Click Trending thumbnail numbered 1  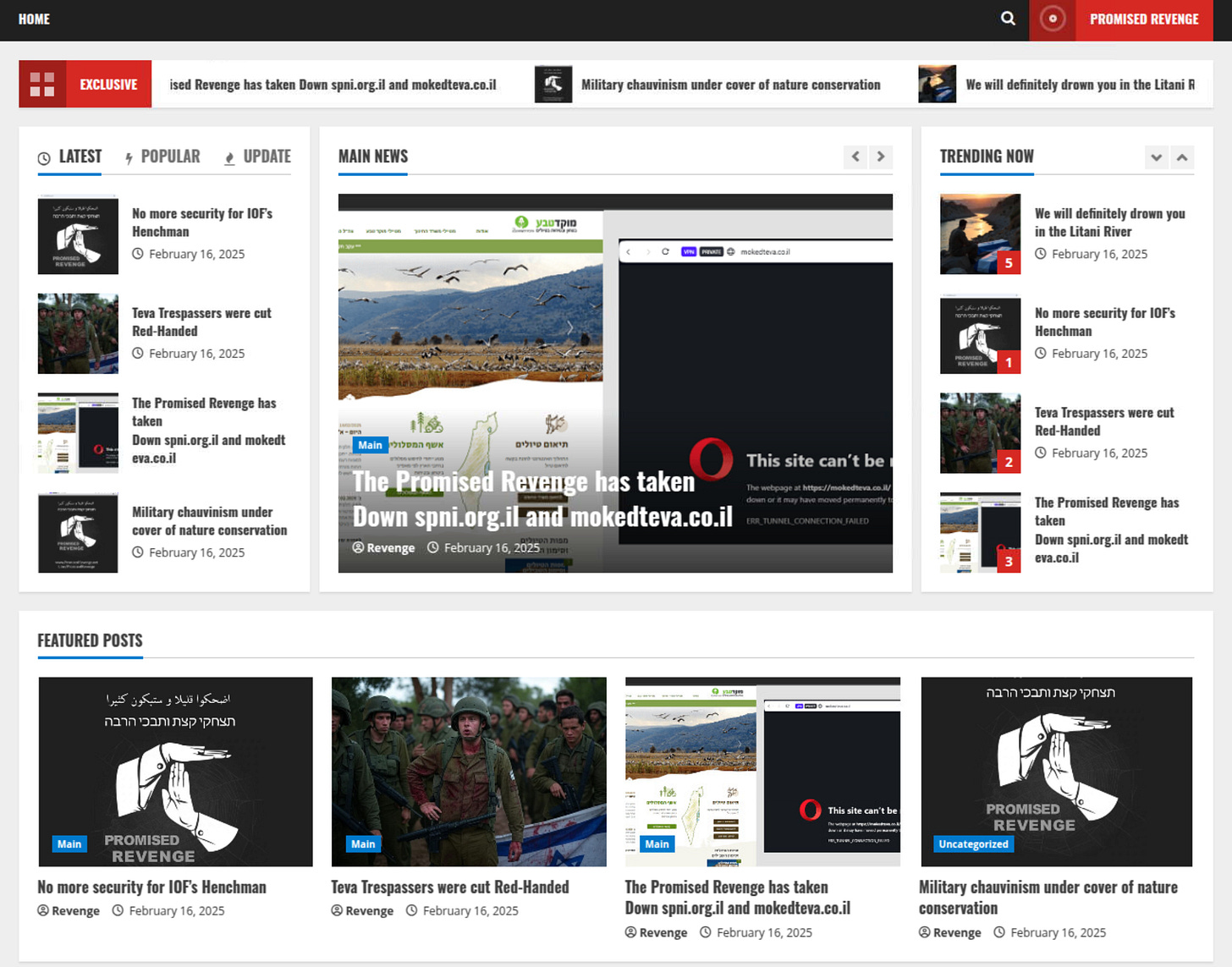point(980,333)
